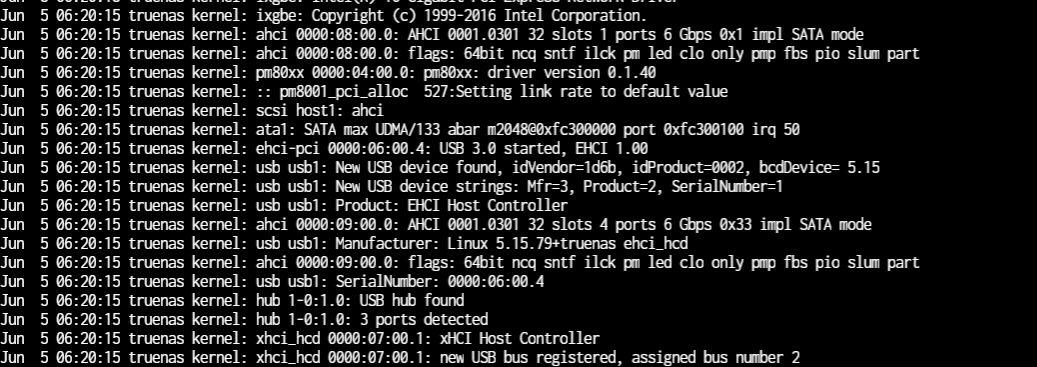Select the ahci 0000:08:00.0 AHCI 1 ports line

pyautogui.click(x=432, y=34)
